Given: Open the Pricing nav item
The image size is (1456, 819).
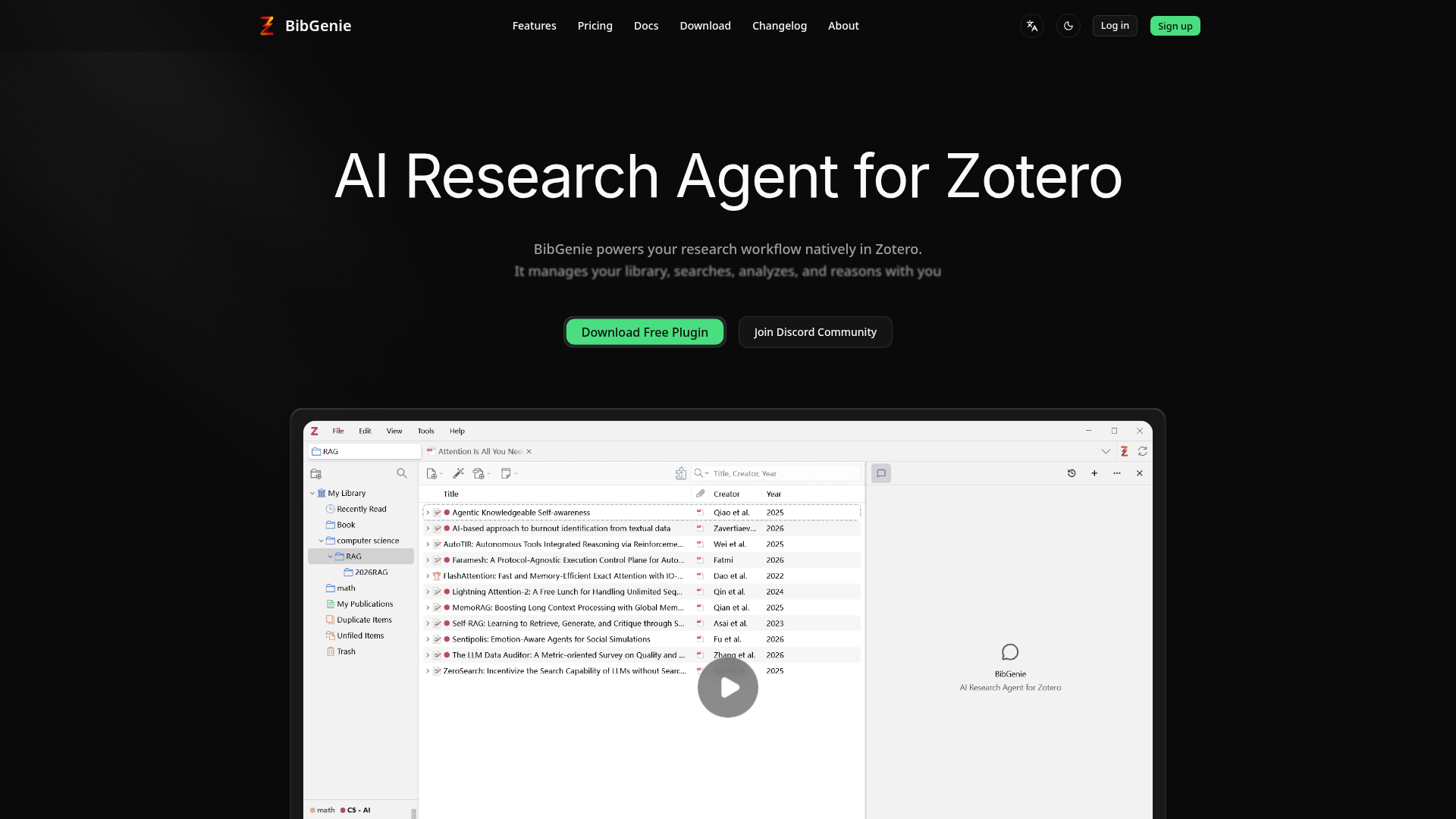Looking at the screenshot, I should [595, 26].
